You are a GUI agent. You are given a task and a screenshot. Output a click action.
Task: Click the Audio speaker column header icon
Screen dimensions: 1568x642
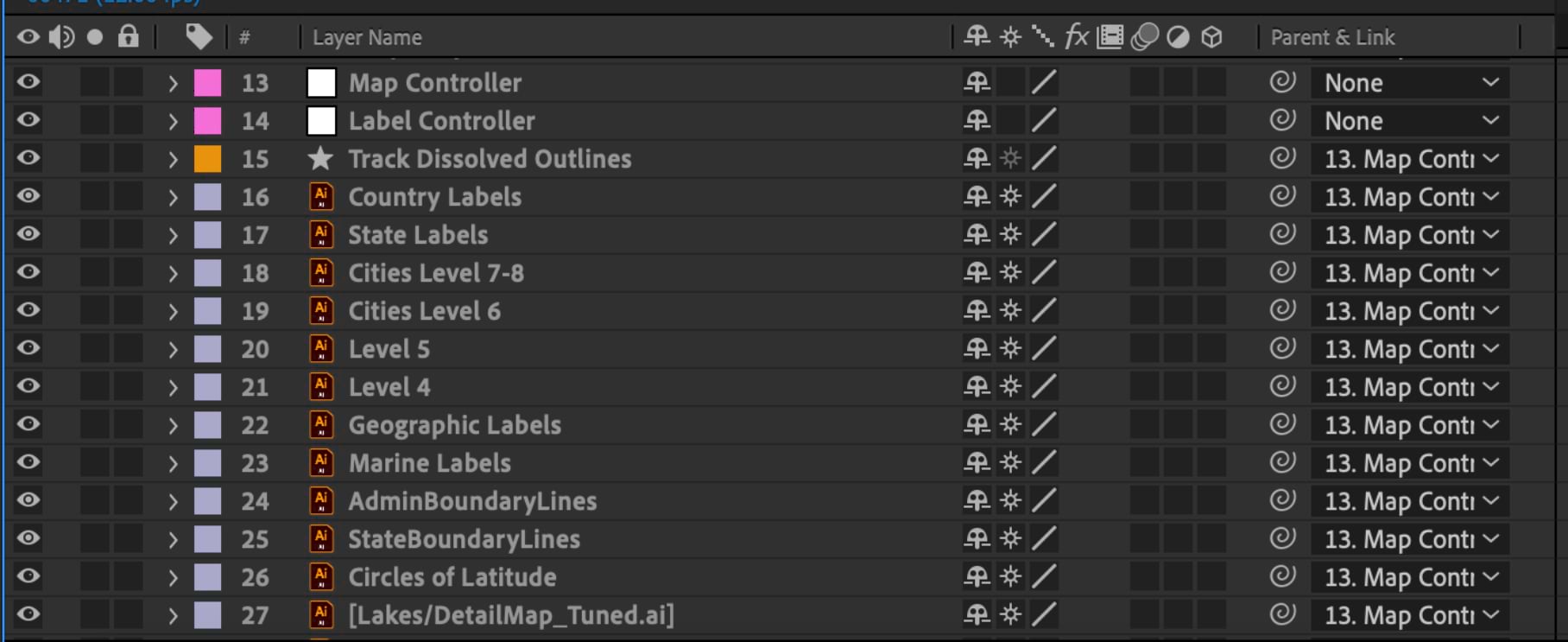[60, 37]
